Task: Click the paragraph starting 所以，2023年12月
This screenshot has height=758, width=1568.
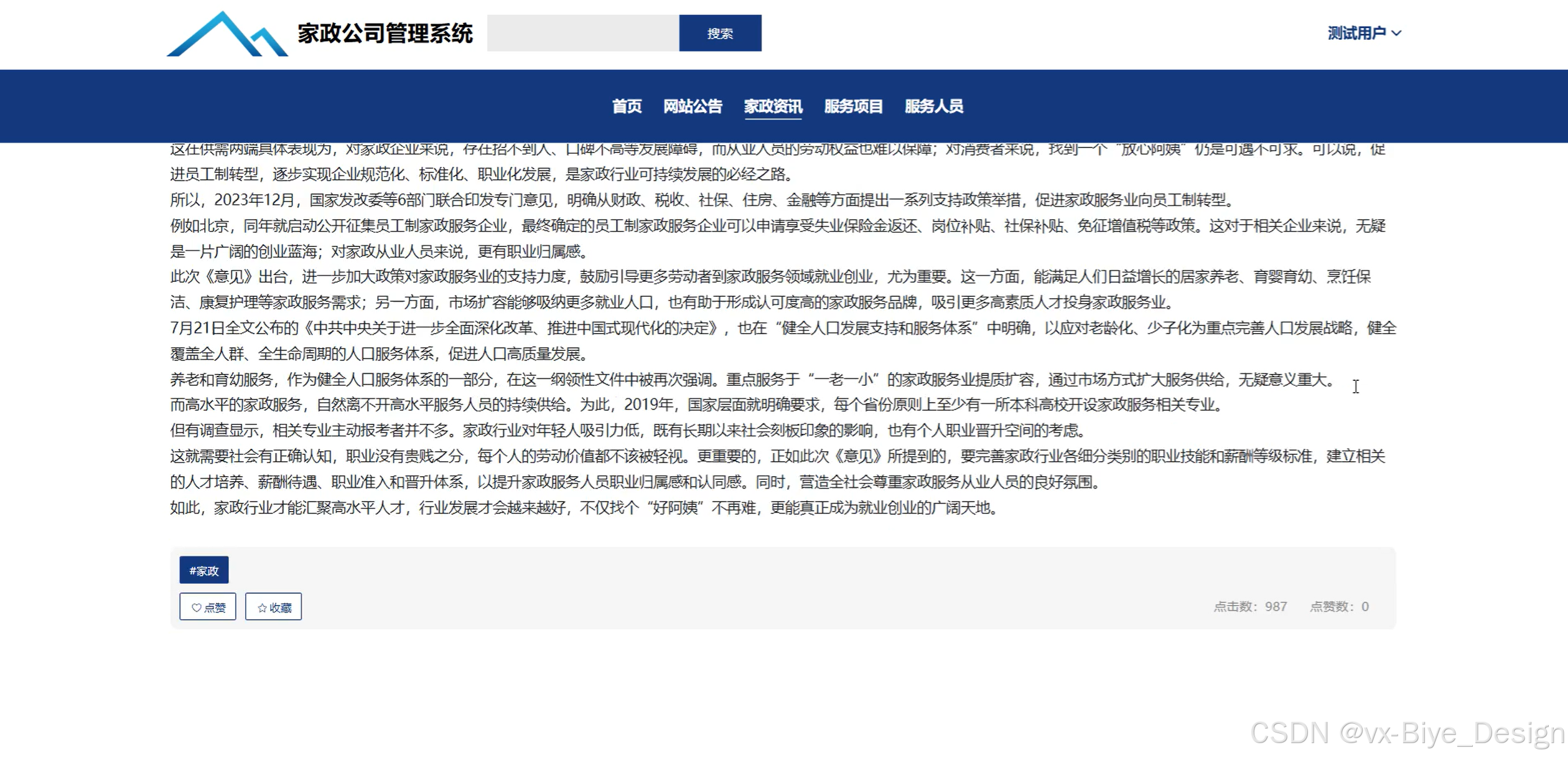Action: [702, 200]
